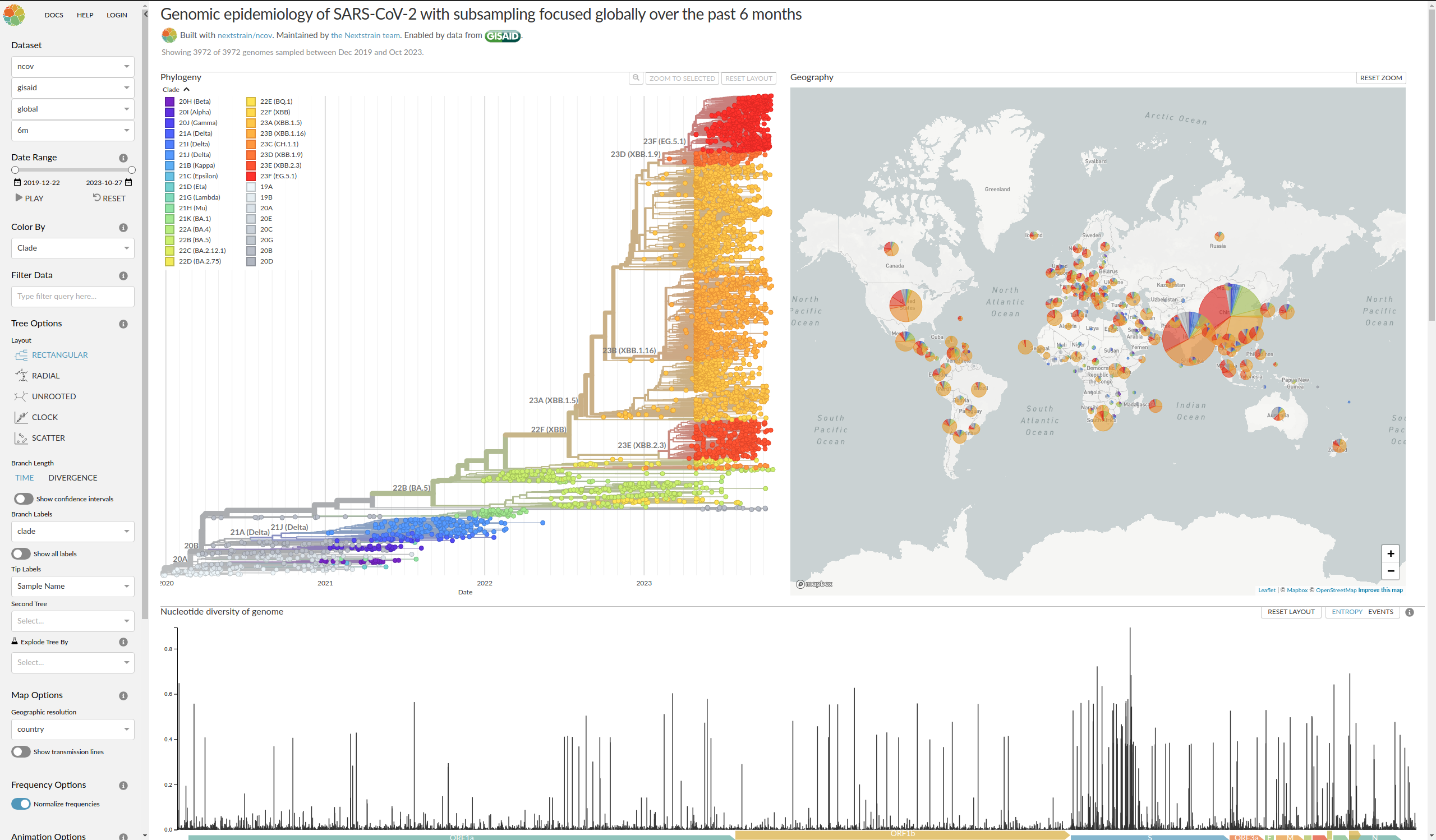Set branch length to Time

(x=25, y=478)
